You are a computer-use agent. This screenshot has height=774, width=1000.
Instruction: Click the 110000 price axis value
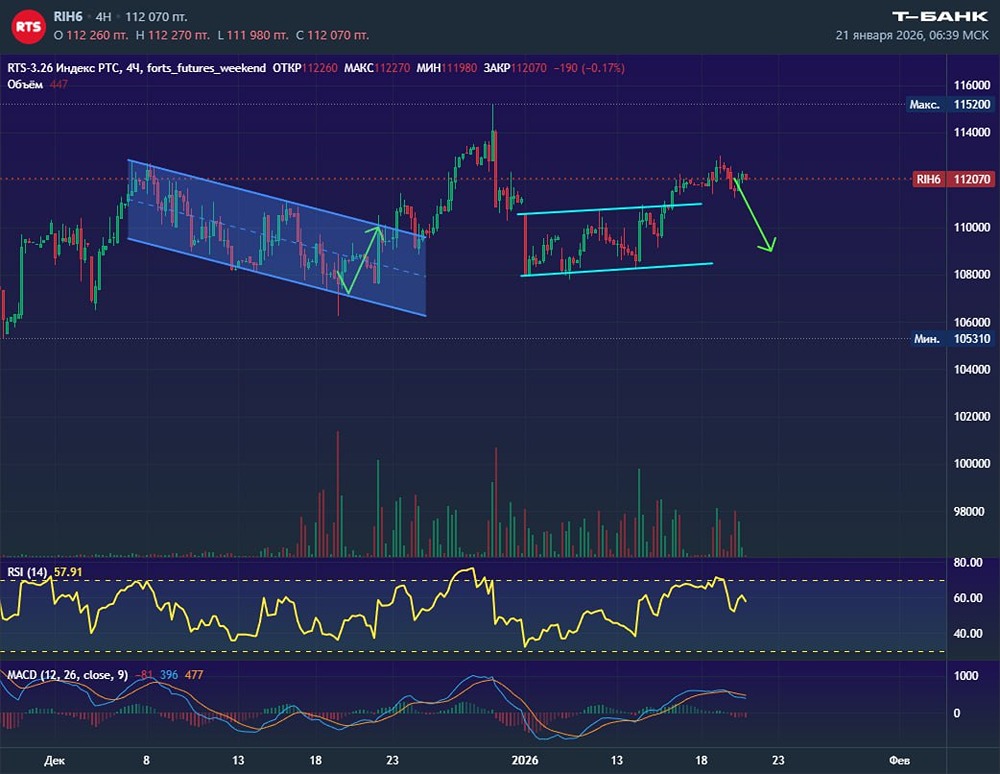972,227
